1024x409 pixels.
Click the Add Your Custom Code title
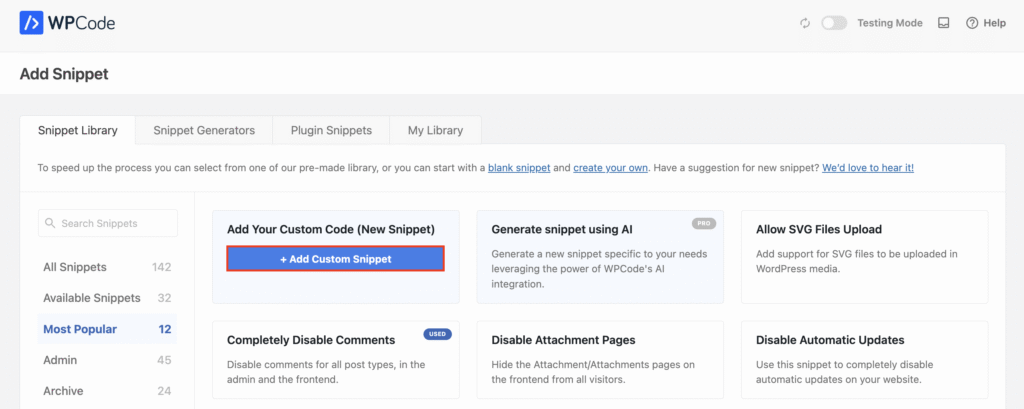(330, 229)
